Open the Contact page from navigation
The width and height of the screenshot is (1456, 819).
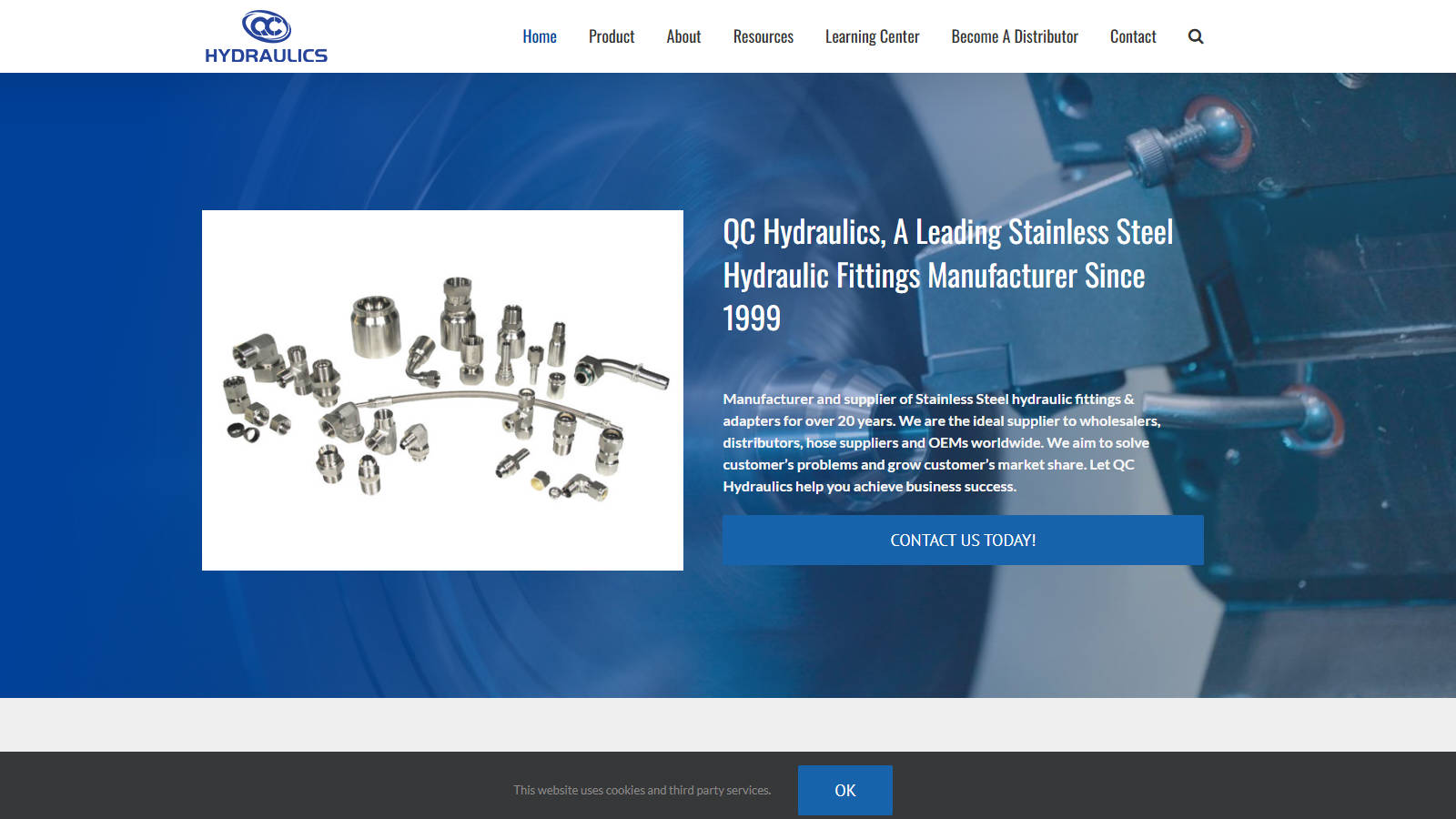coord(1132,36)
